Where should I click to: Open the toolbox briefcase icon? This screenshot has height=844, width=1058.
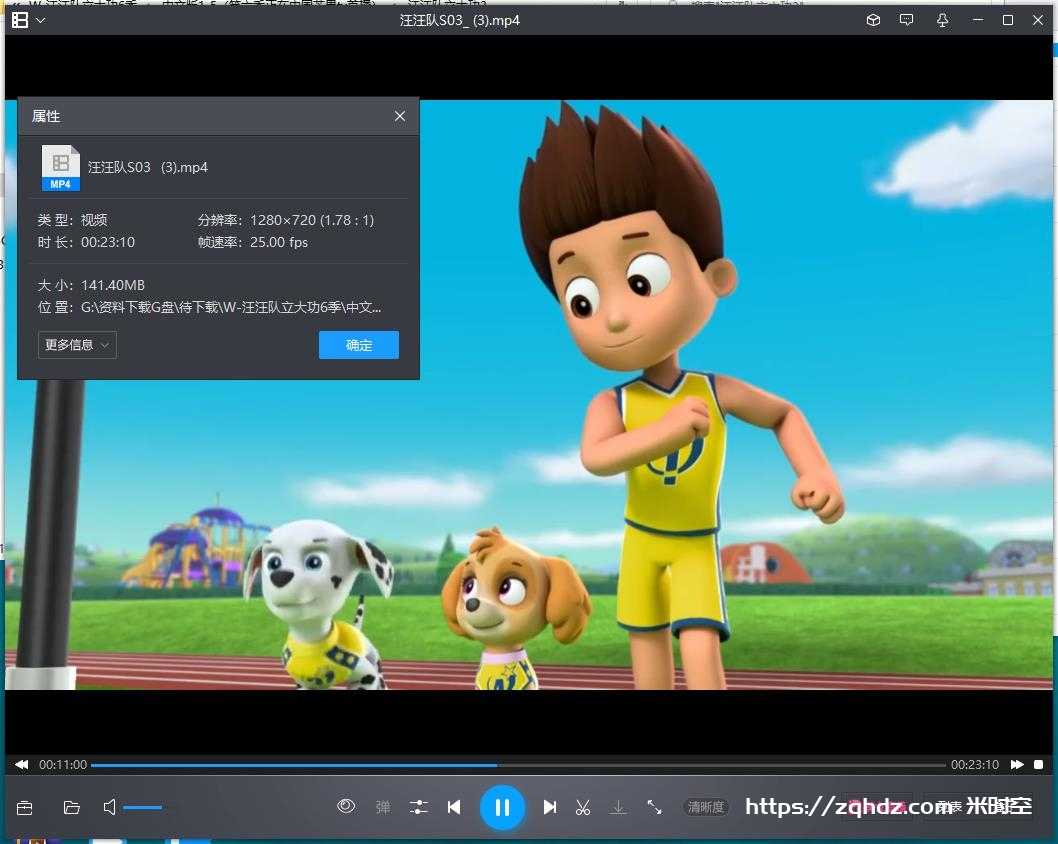click(24, 808)
